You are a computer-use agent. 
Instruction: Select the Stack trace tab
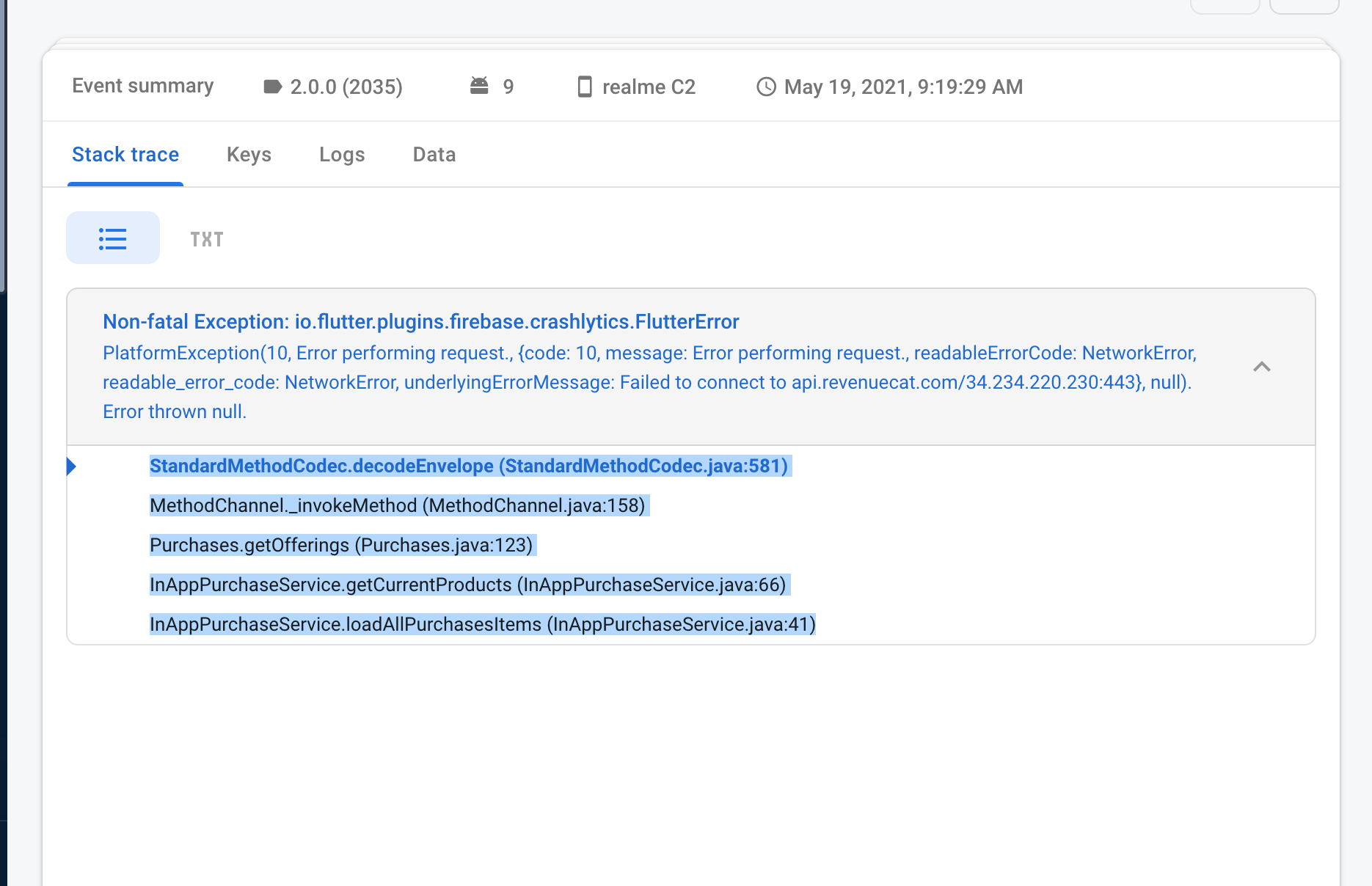point(125,155)
